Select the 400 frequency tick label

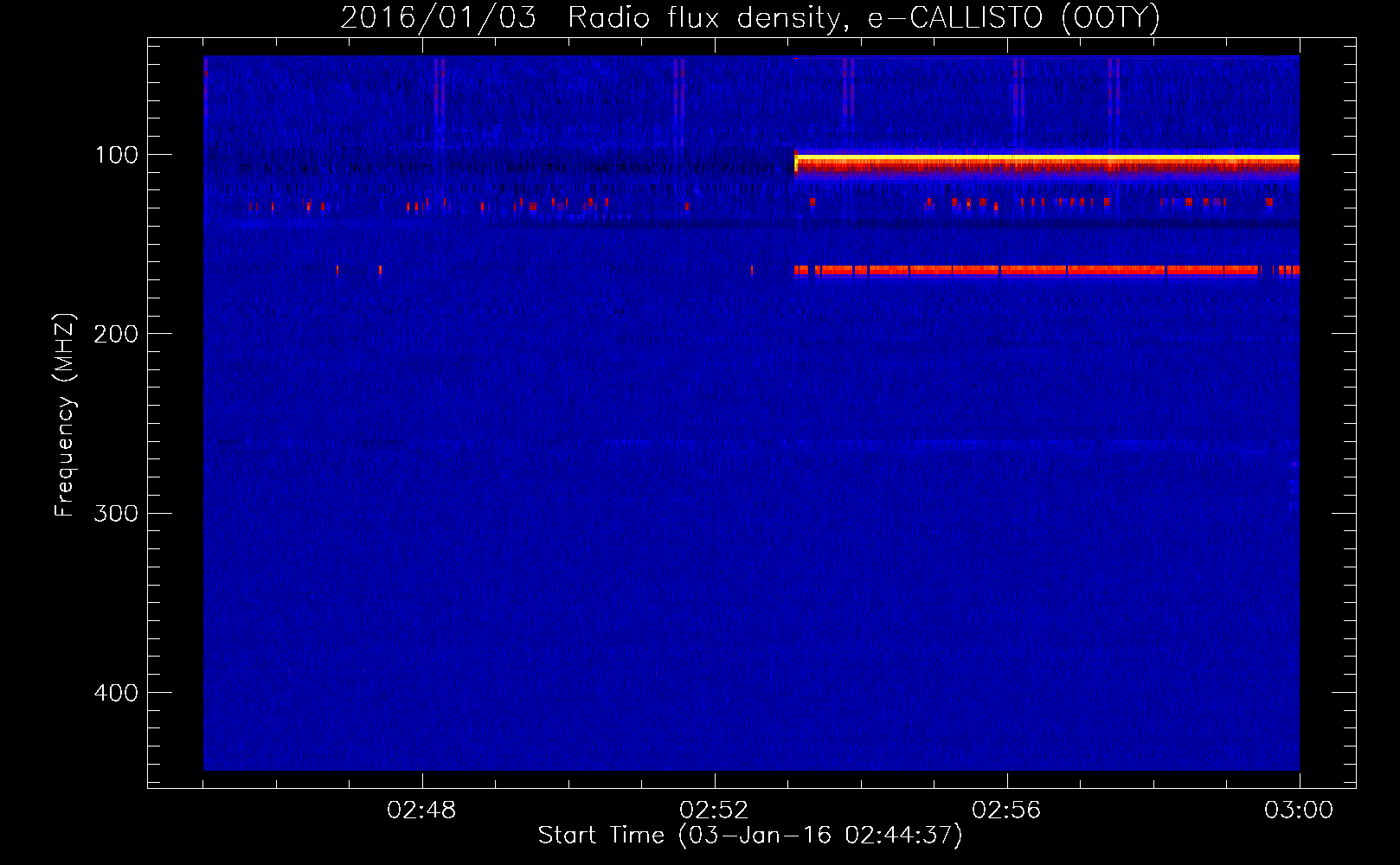click(116, 693)
